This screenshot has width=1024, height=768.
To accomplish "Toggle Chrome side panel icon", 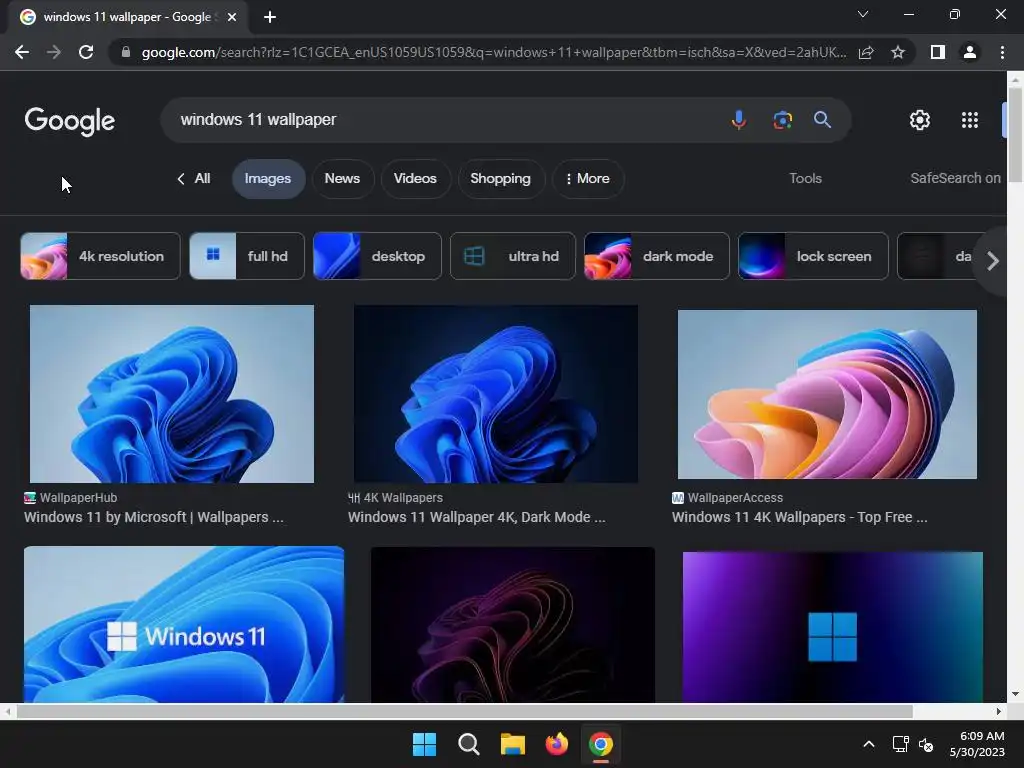I will (938, 52).
